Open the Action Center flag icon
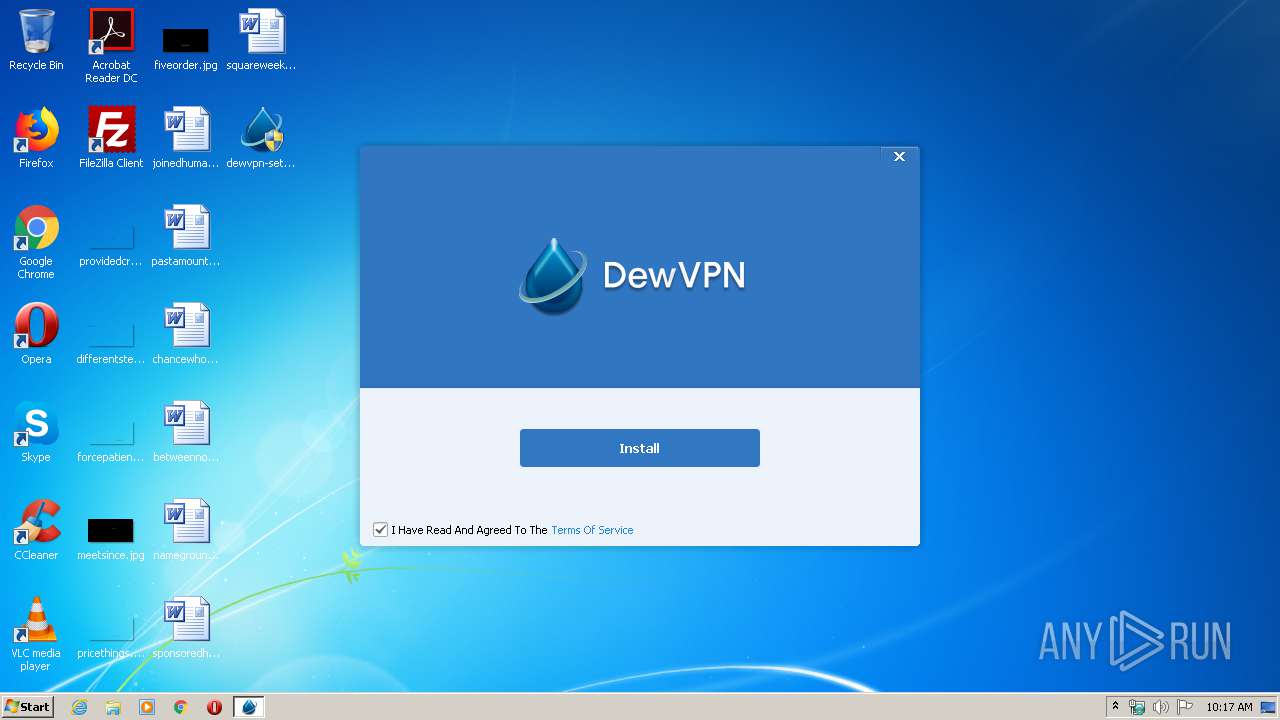 coord(1184,707)
